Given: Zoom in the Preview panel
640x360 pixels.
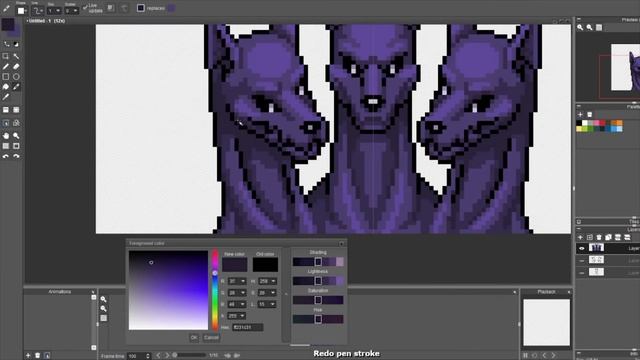Looking at the screenshot, I should [580, 27].
